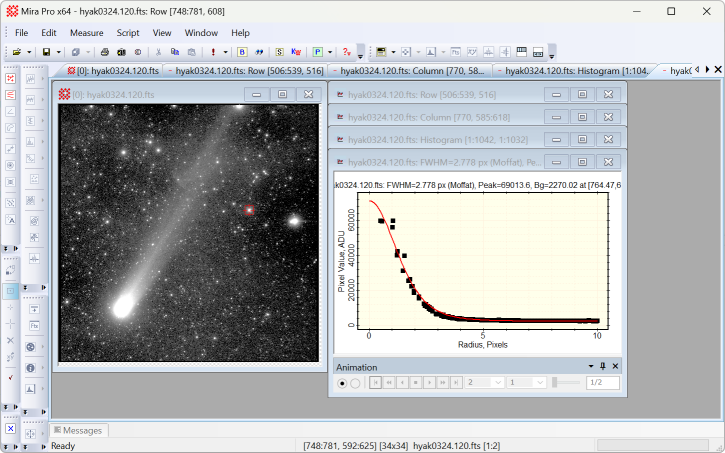The height and width of the screenshot is (453, 725).
Task: Select the first Animation radio button
Action: point(343,383)
